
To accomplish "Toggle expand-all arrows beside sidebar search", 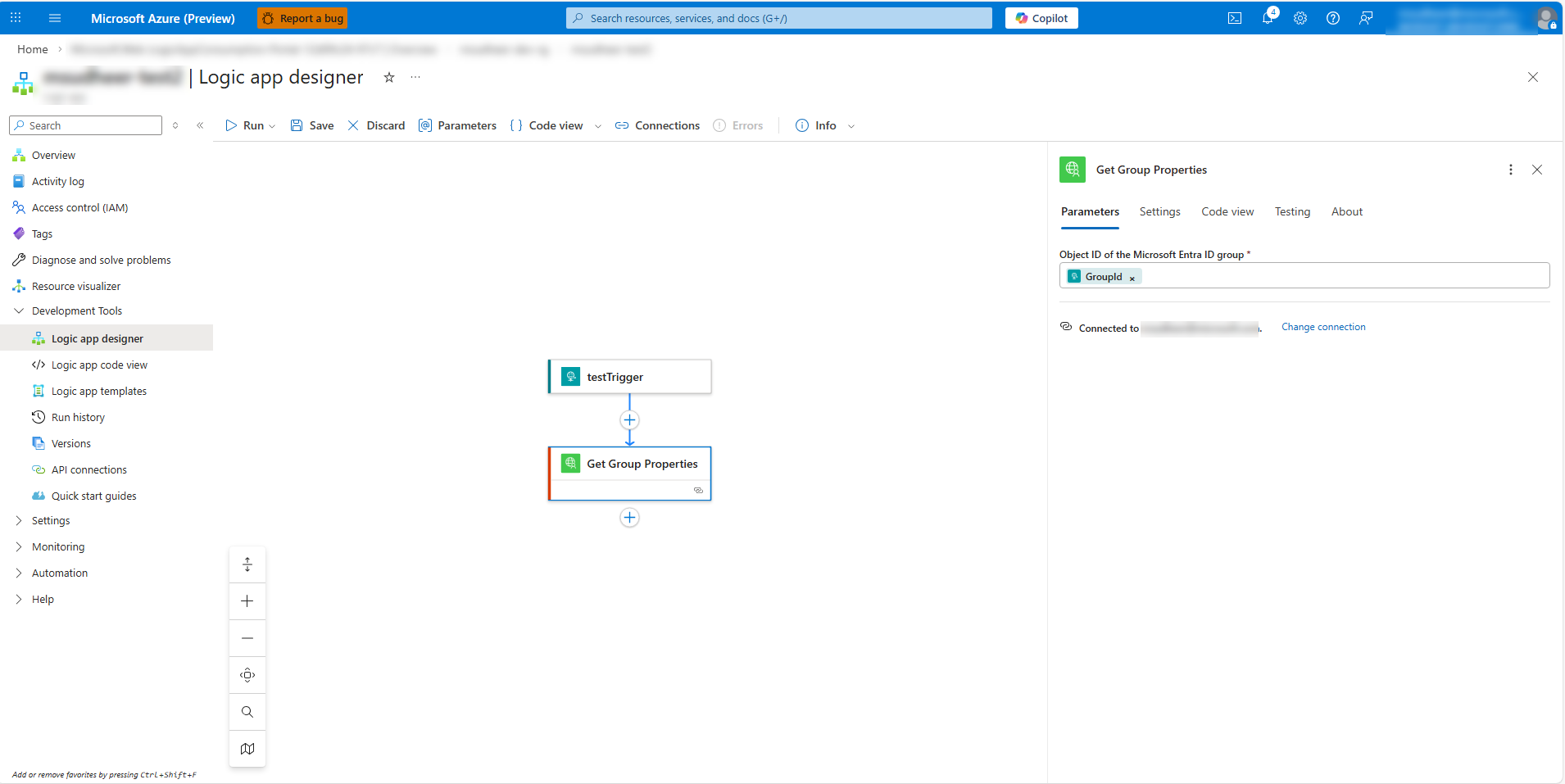I will [175, 125].
